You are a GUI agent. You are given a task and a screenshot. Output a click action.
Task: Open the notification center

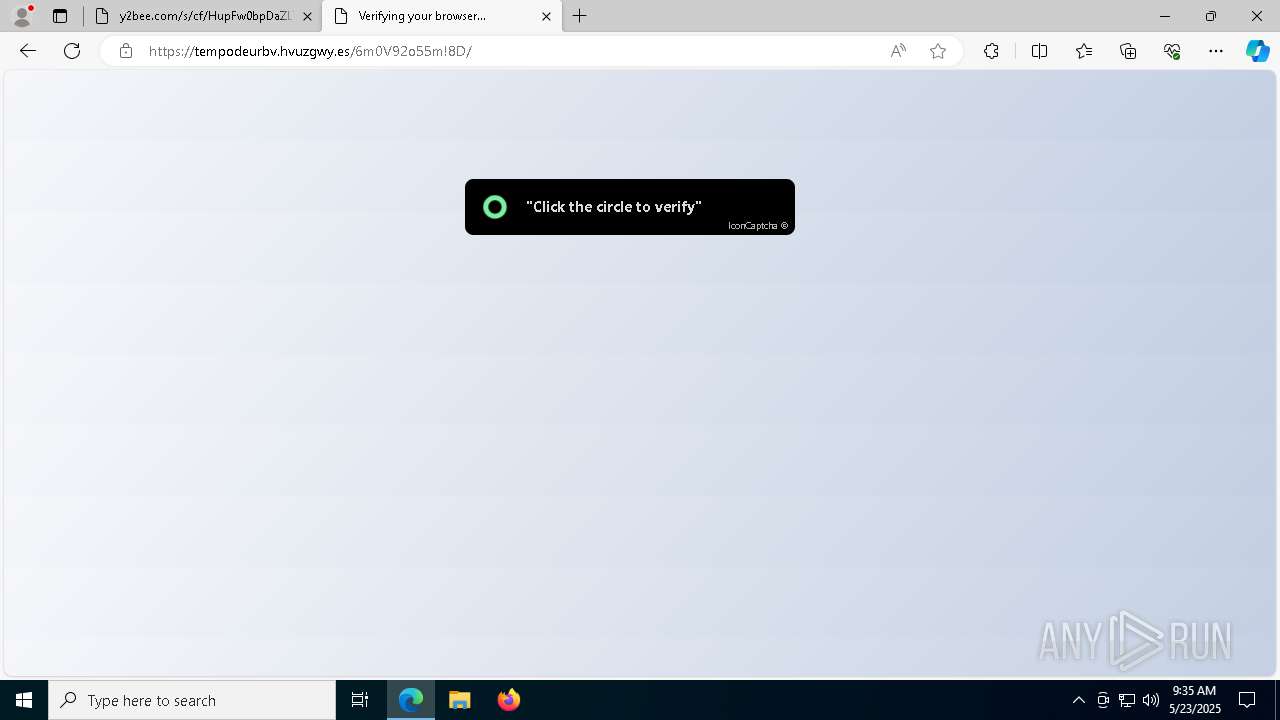1247,700
